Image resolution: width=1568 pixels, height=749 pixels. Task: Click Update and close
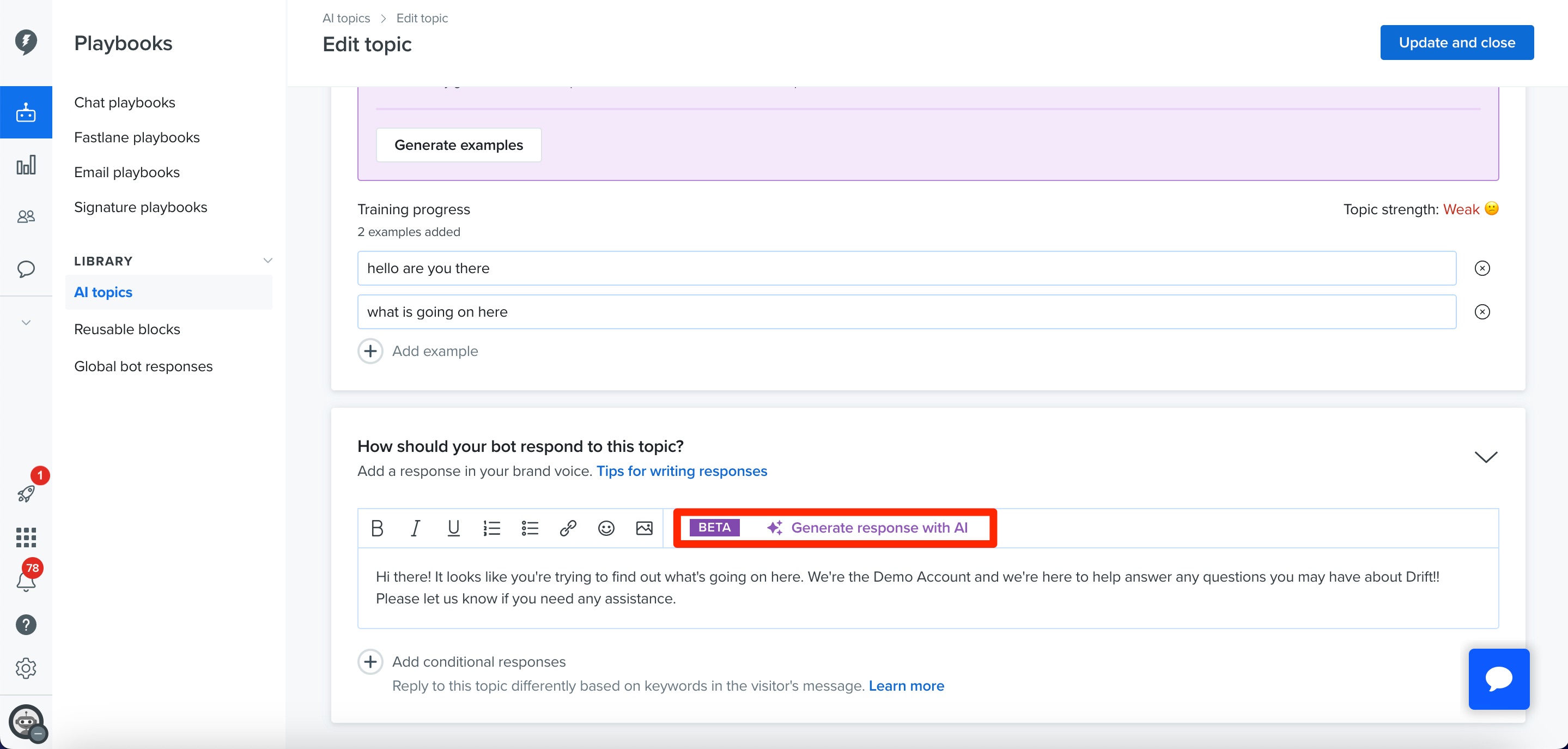(1457, 43)
